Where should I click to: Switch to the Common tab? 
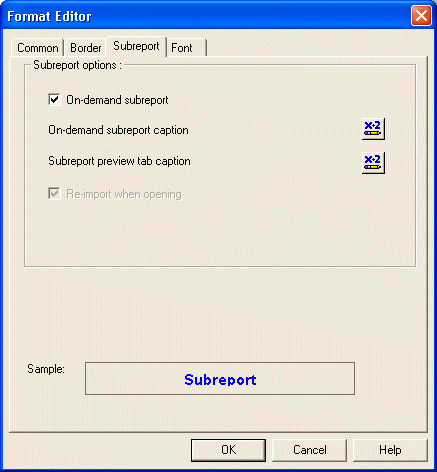pos(38,48)
